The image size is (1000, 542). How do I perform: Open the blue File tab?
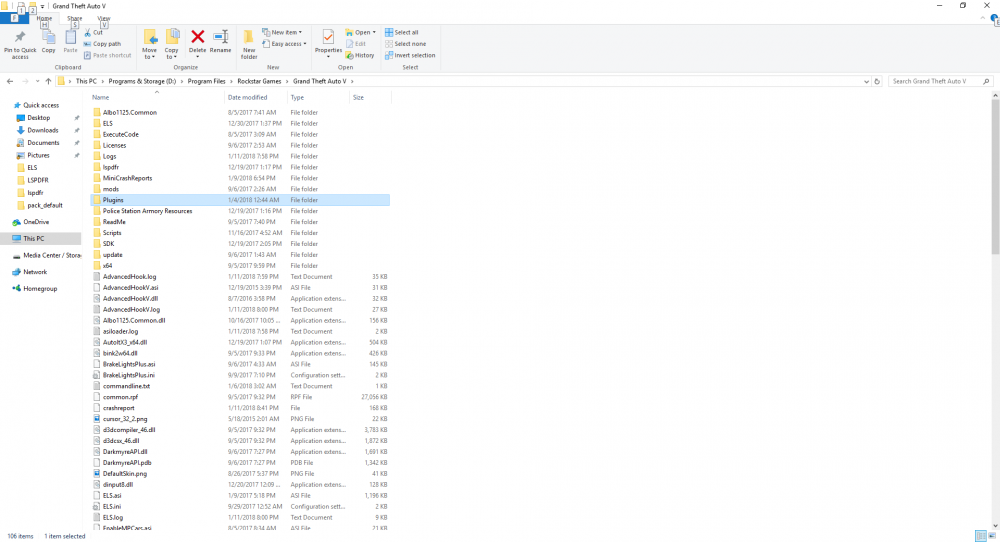(13, 18)
